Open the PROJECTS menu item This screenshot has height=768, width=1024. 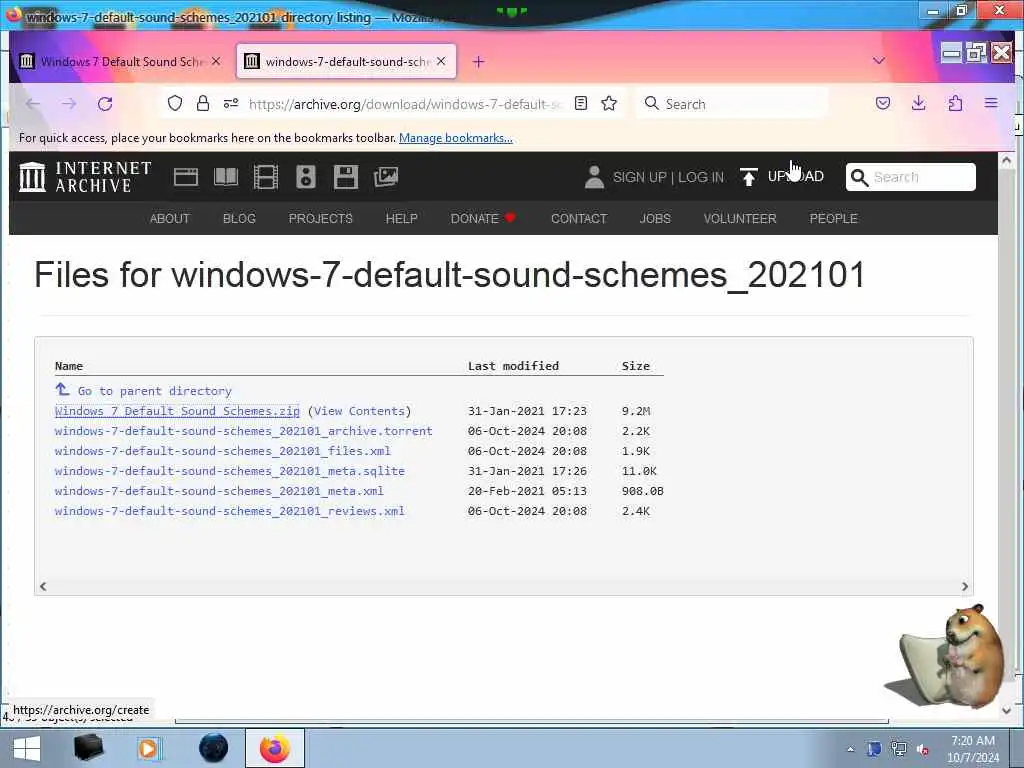321,219
